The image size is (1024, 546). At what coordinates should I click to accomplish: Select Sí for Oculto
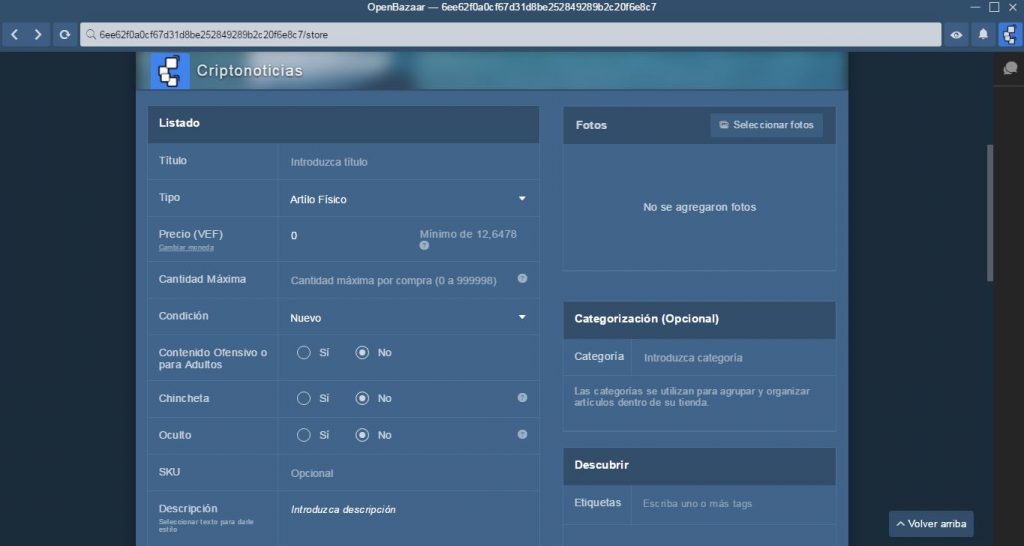point(304,435)
